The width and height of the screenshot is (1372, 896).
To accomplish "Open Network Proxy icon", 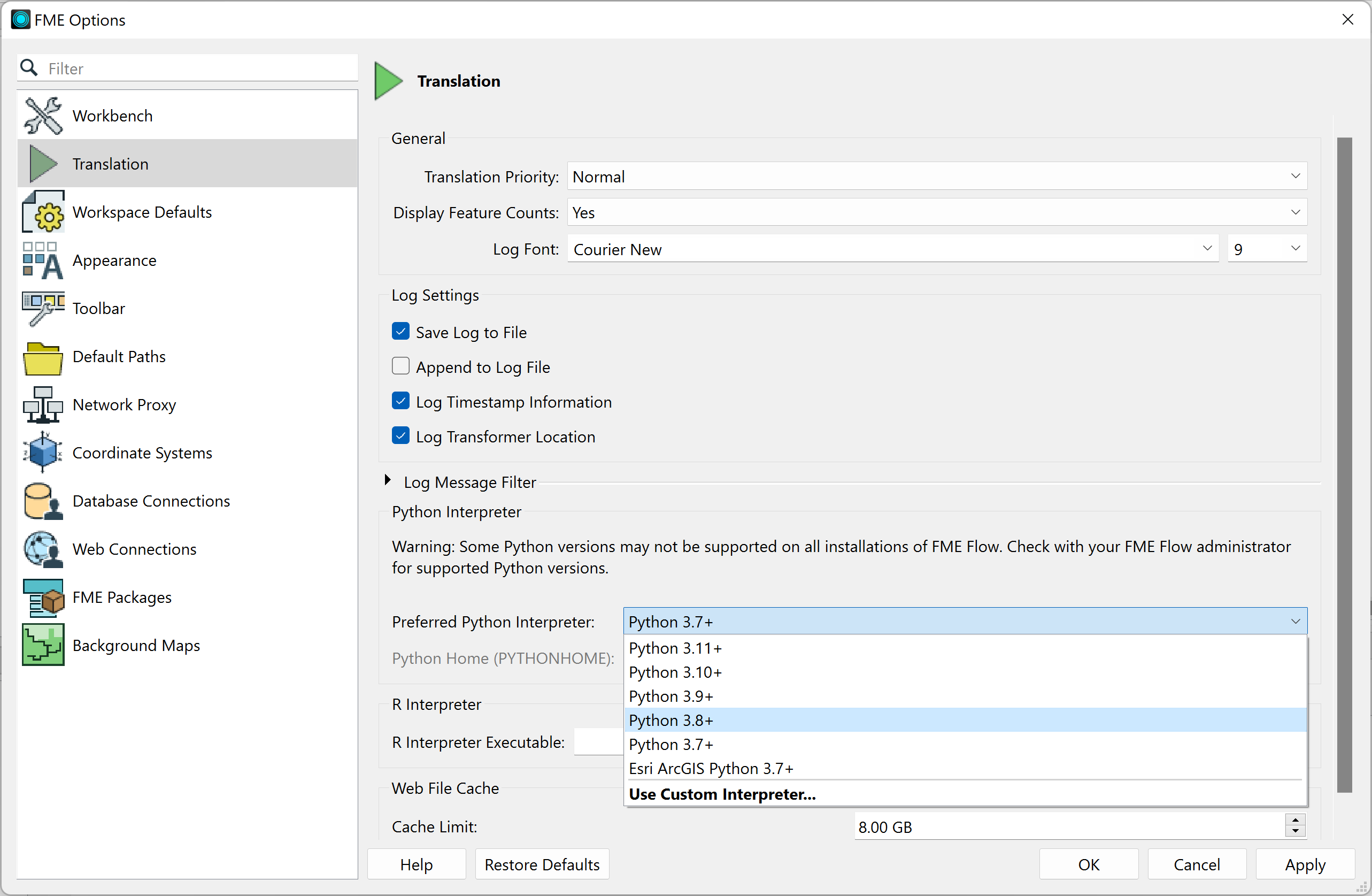I will [x=43, y=405].
